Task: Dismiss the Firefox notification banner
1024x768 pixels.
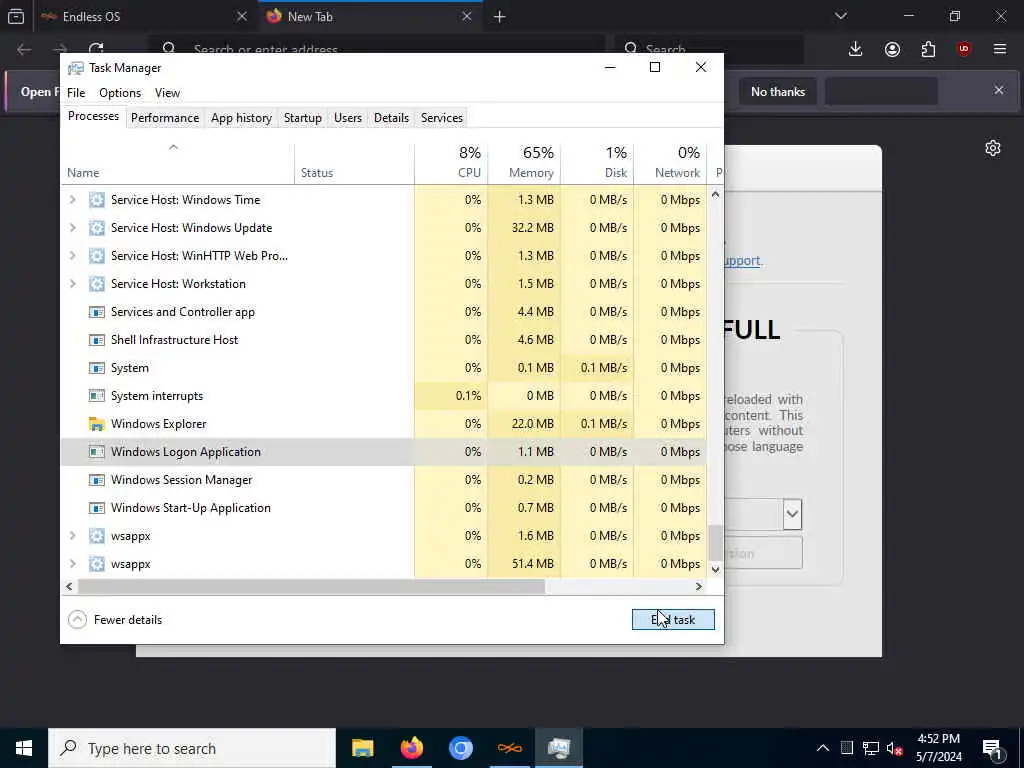Action: point(999,90)
